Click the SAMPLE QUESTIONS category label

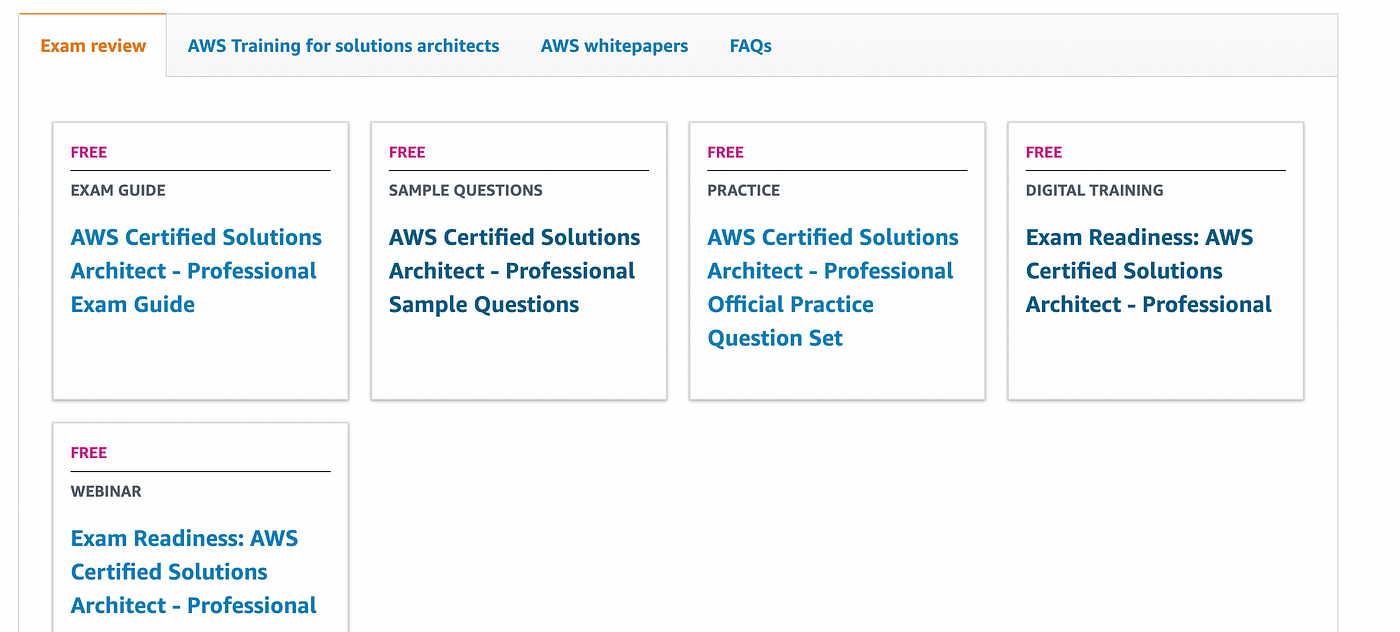point(465,190)
